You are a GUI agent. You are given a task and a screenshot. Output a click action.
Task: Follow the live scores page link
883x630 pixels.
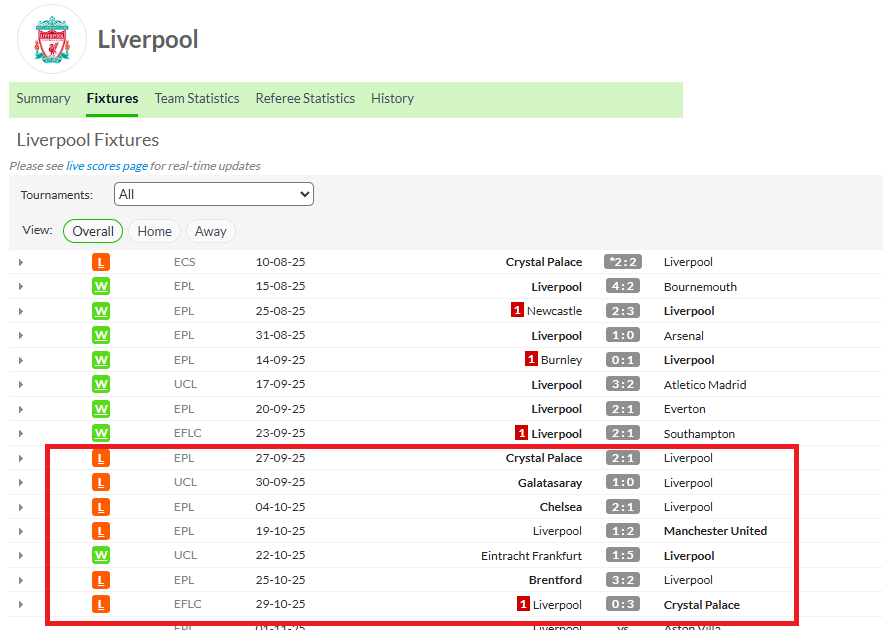pos(106,166)
